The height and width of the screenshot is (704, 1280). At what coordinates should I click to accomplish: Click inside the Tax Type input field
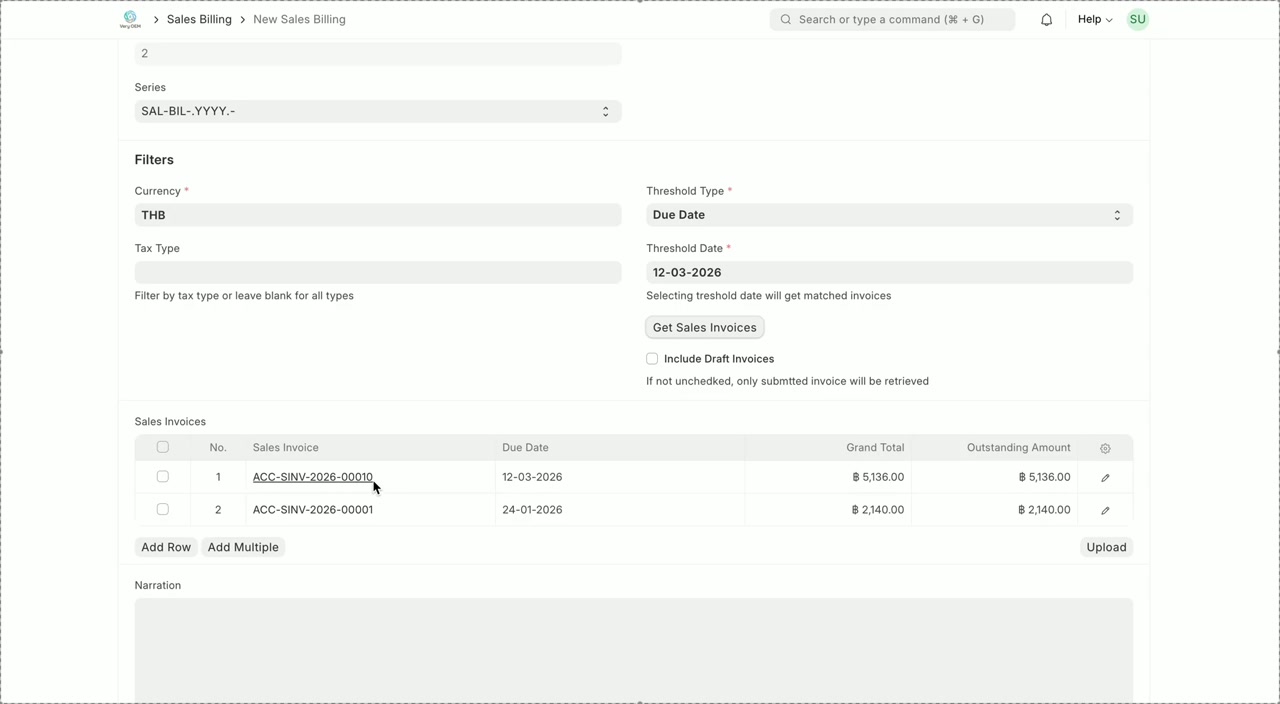(377, 272)
